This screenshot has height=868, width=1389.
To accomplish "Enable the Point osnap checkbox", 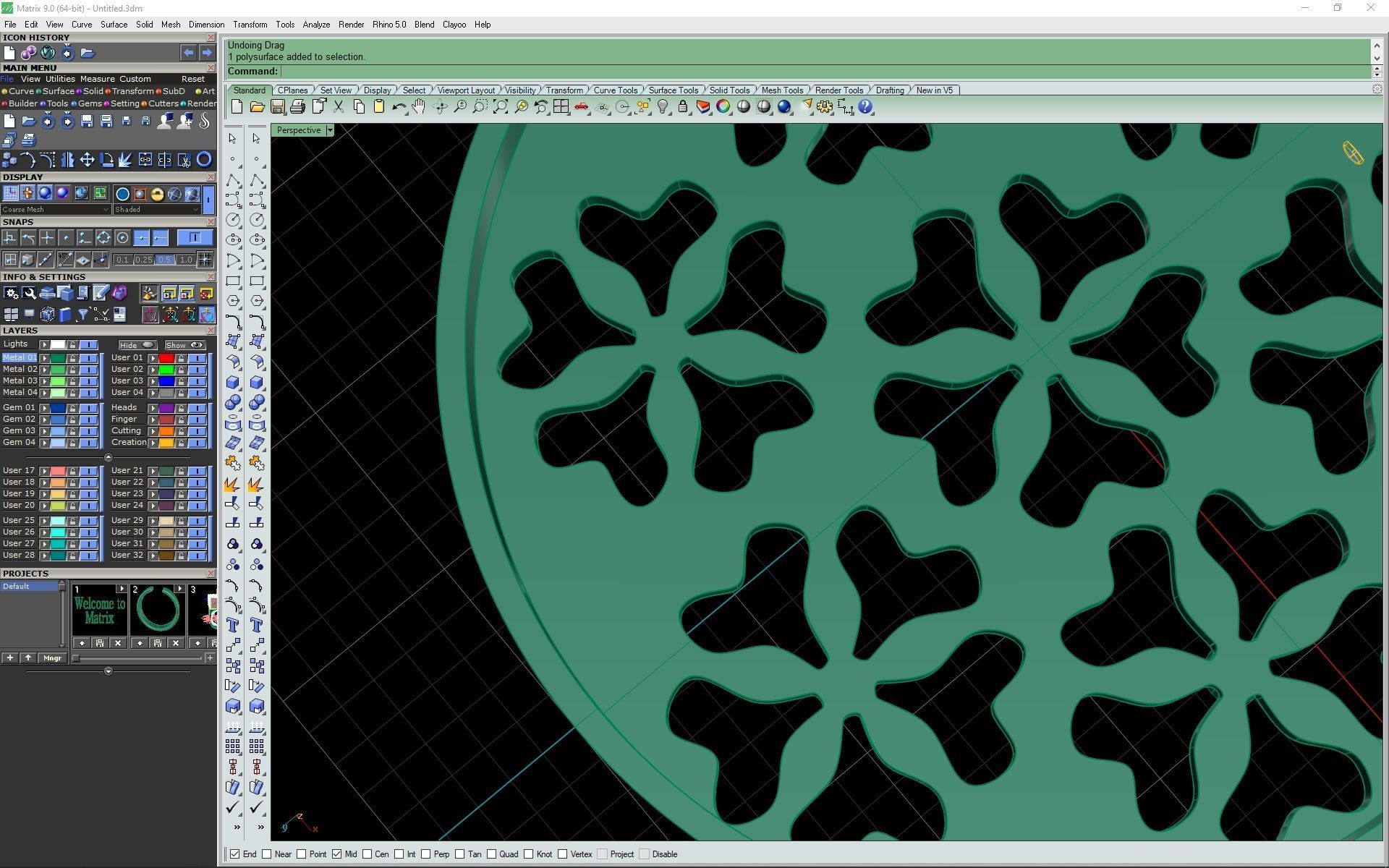I will pyautogui.click(x=302, y=854).
